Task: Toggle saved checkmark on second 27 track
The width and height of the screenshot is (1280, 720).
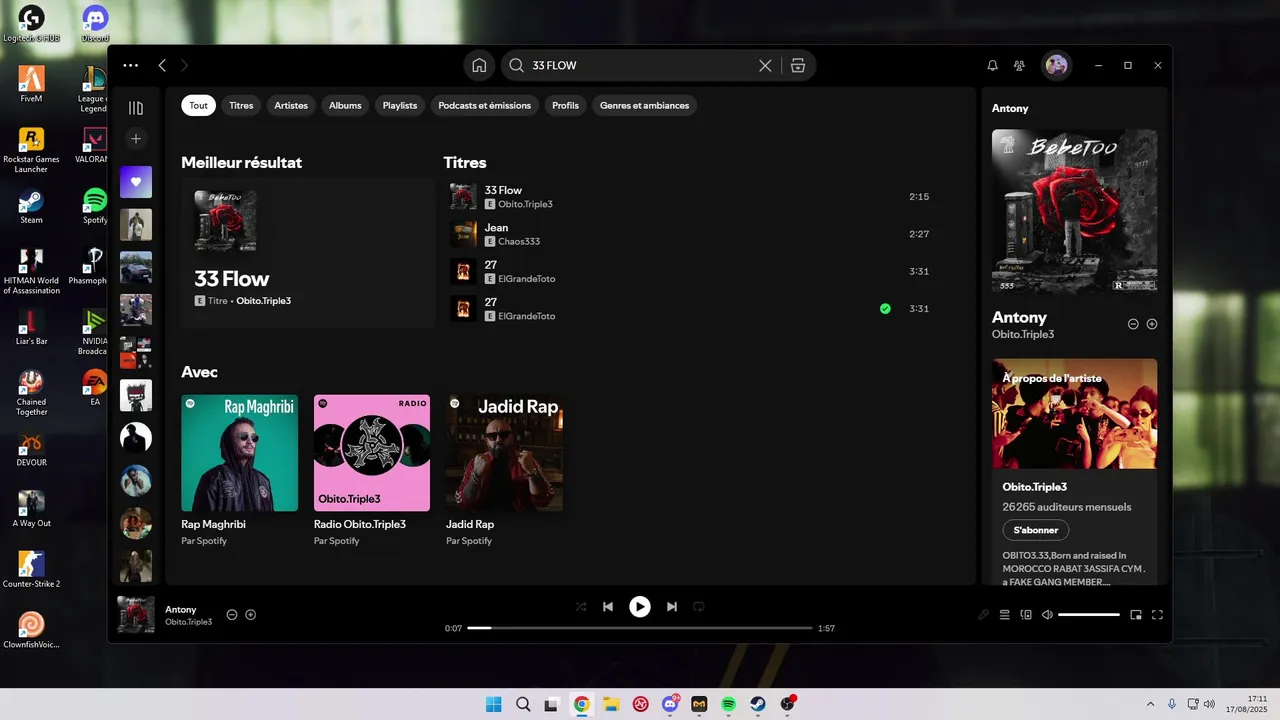Action: pos(885,309)
